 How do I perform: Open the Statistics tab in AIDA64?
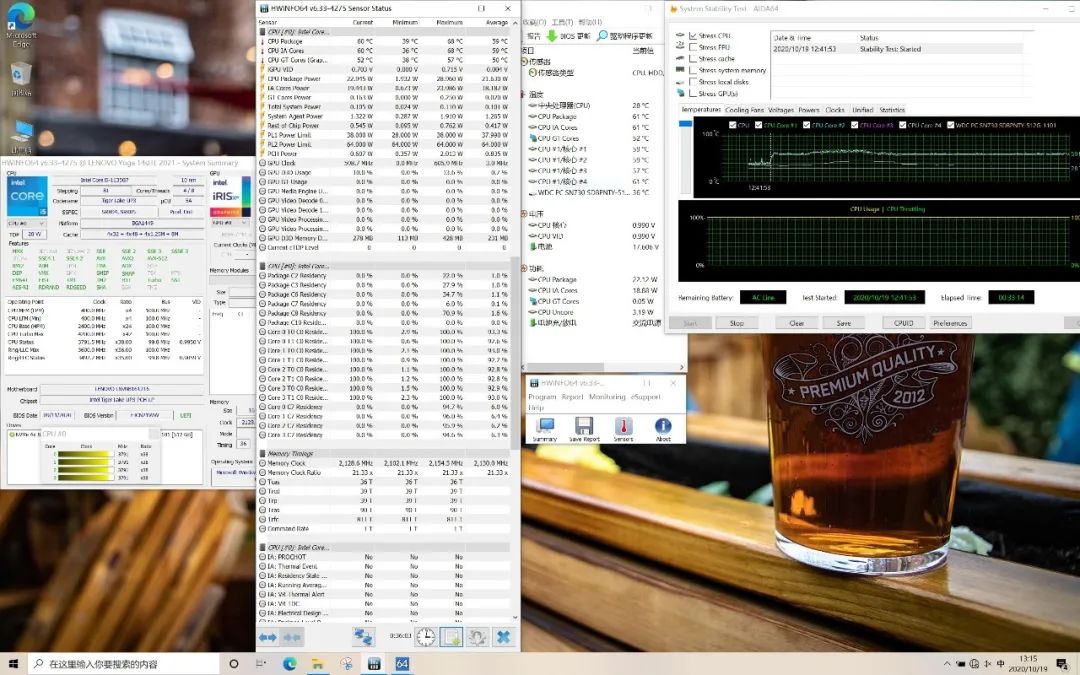tap(892, 110)
